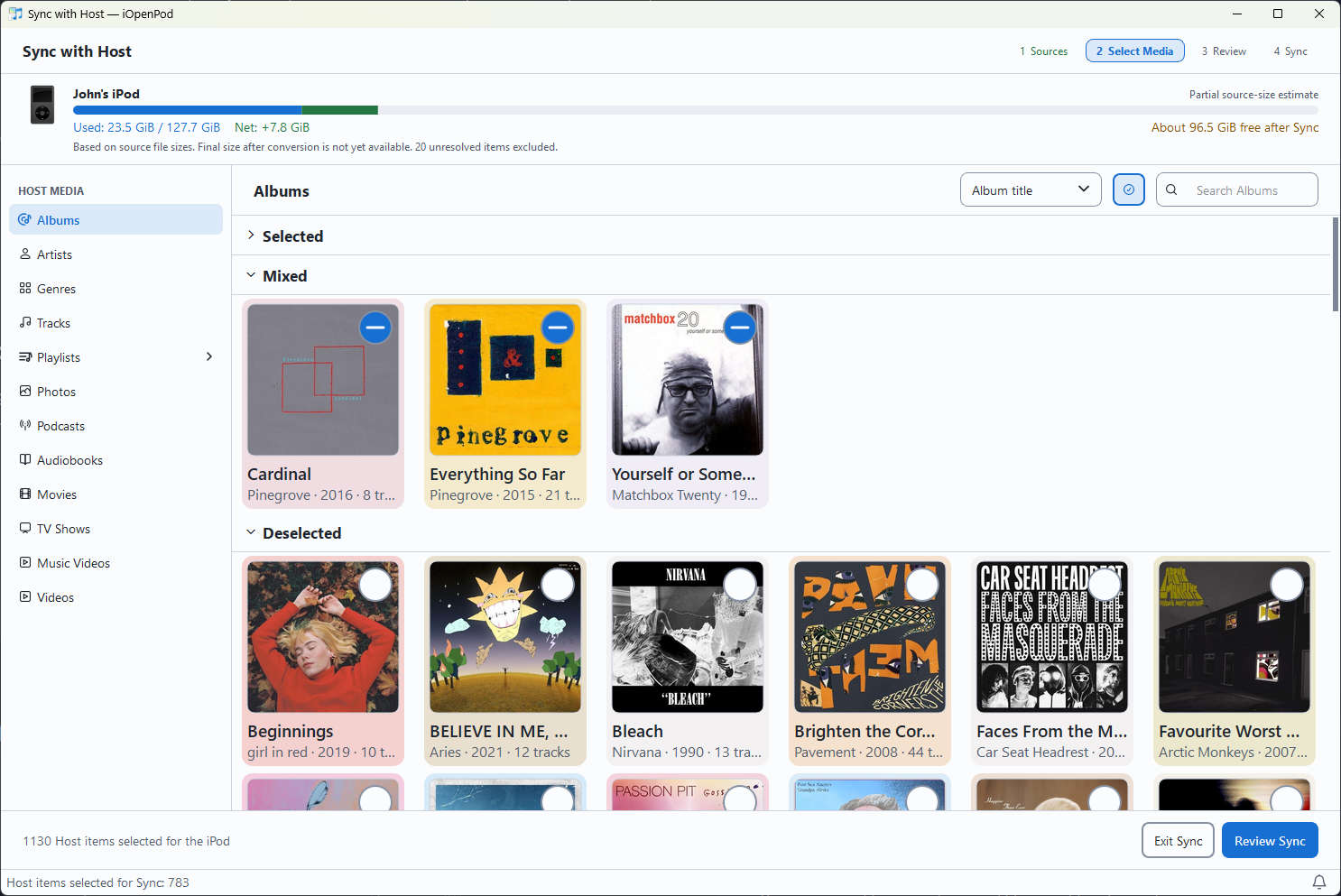Expand the Playlists submenu chevron
The image size is (1341, 896).
(x=209, y=356)
